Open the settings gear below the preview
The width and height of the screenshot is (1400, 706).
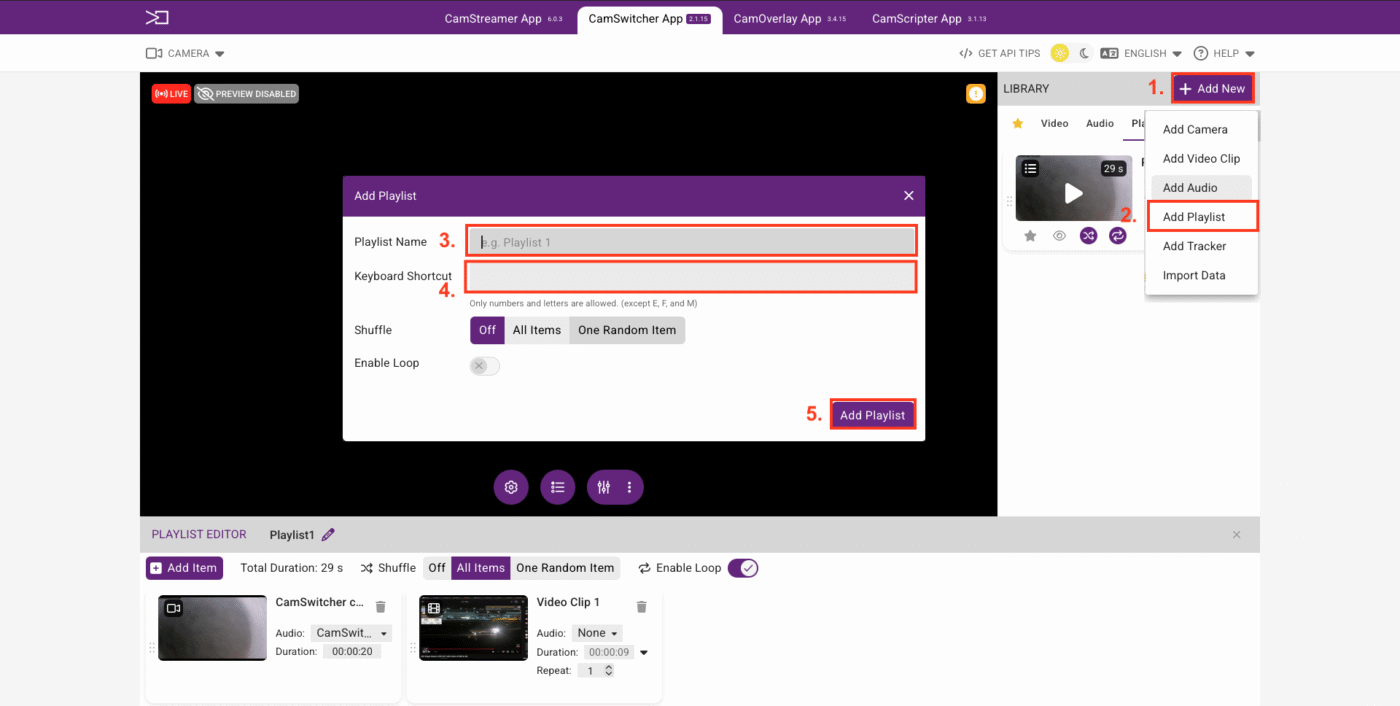[511, 487]
